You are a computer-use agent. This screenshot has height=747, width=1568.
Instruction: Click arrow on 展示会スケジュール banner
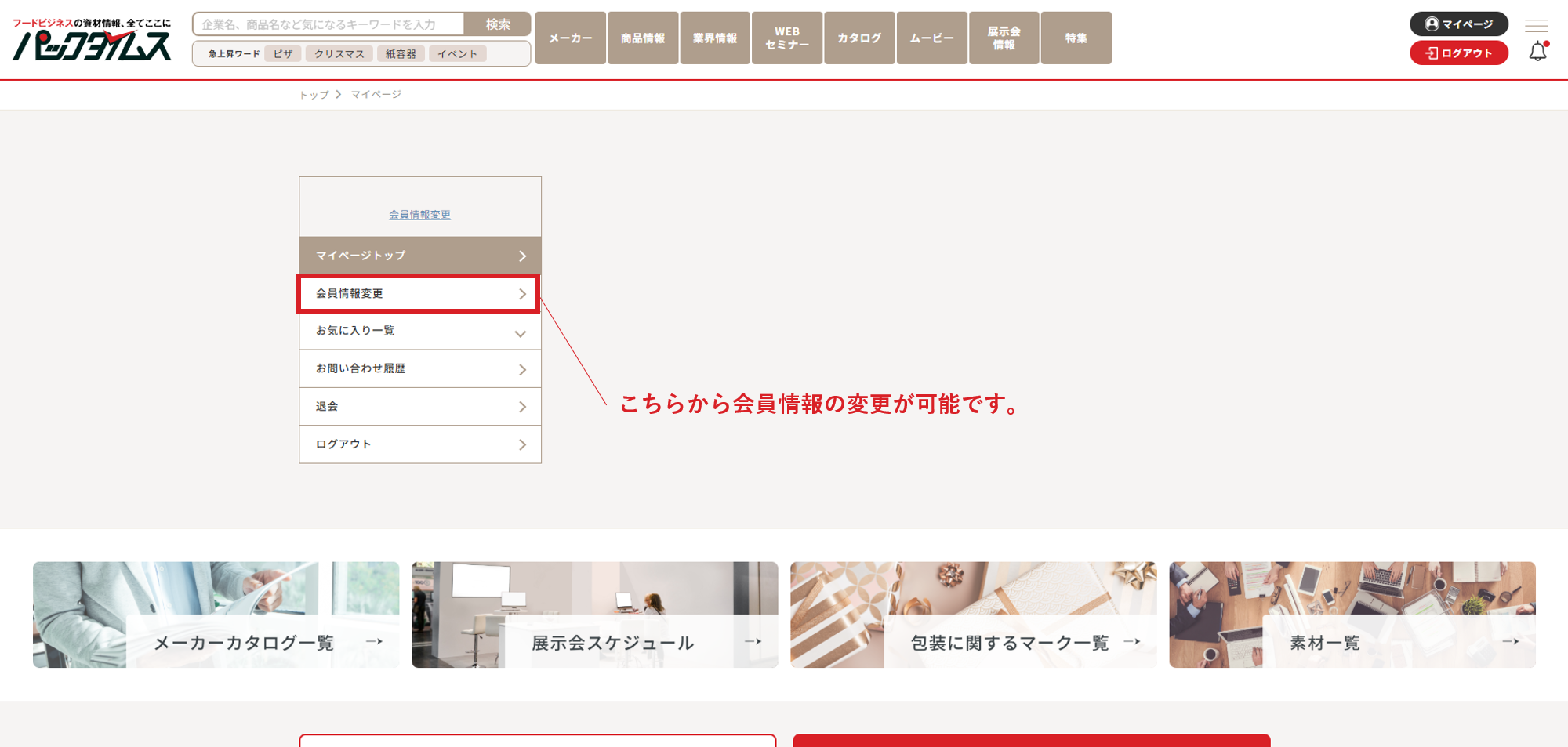pos(753,642)
